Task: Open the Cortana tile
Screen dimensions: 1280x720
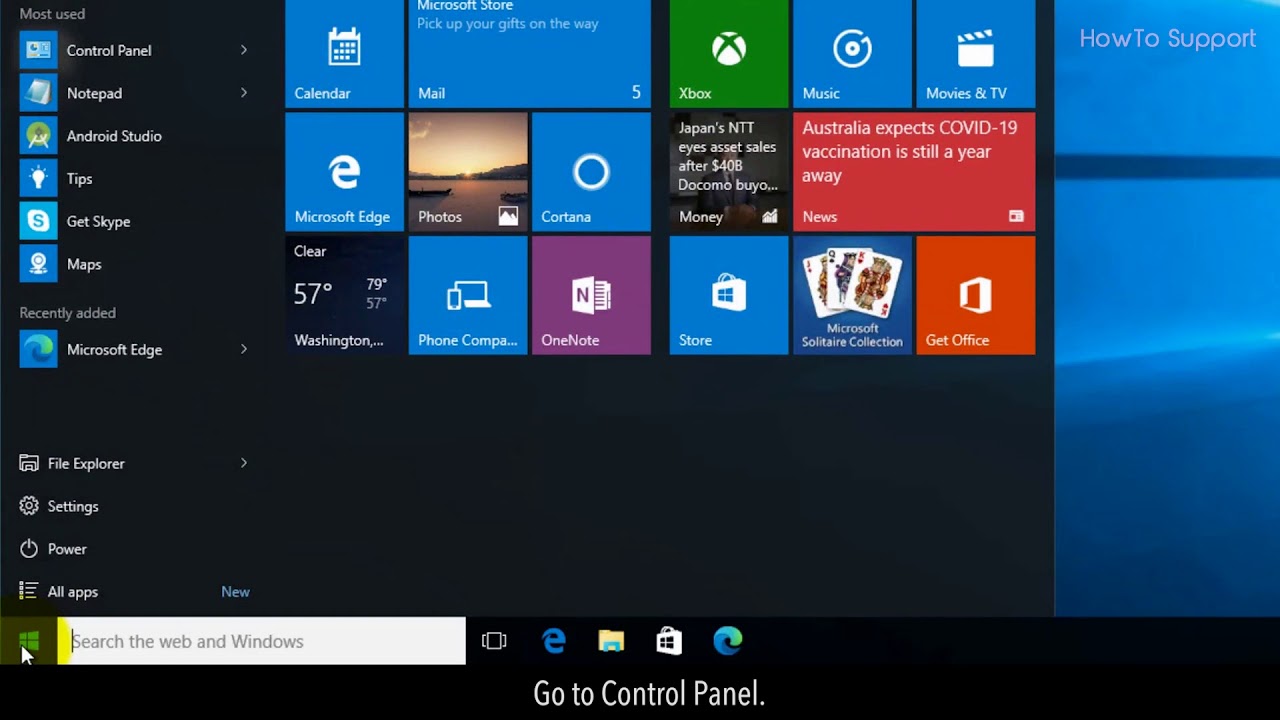Action: (591, 172)
